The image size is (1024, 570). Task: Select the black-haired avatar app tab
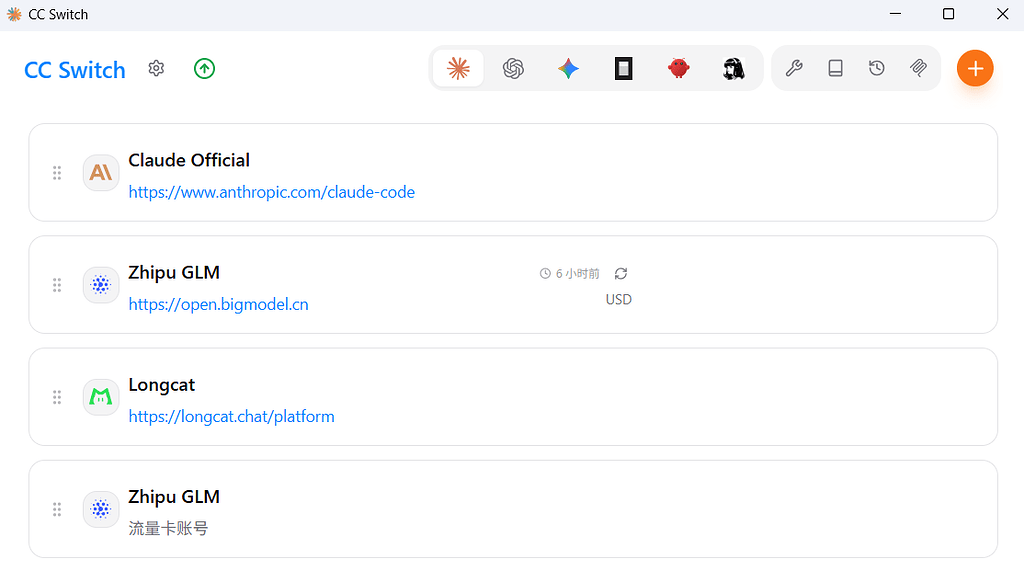[x=733, y=68]
